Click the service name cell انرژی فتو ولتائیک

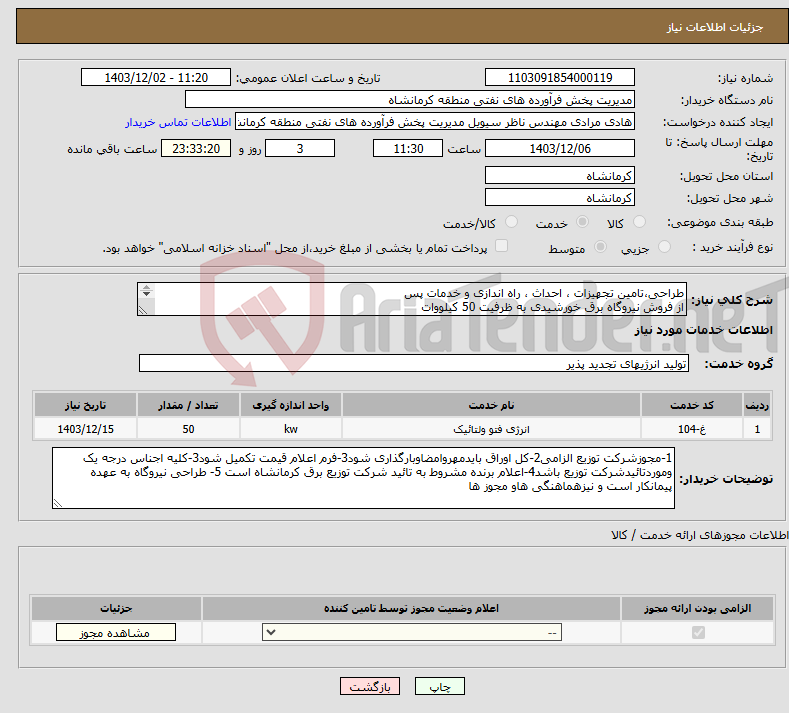click(x=491, y=429)
